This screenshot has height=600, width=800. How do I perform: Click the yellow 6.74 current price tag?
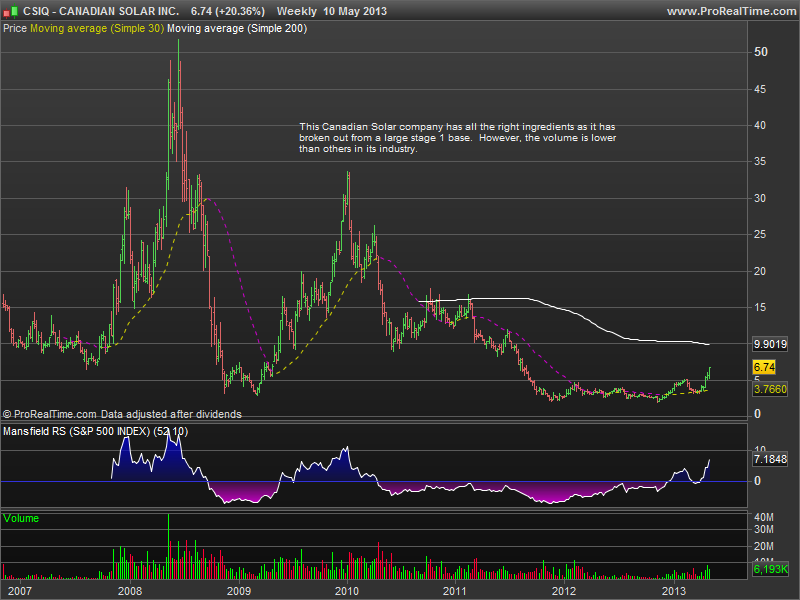pyautogui.click(x=765, y=367)
